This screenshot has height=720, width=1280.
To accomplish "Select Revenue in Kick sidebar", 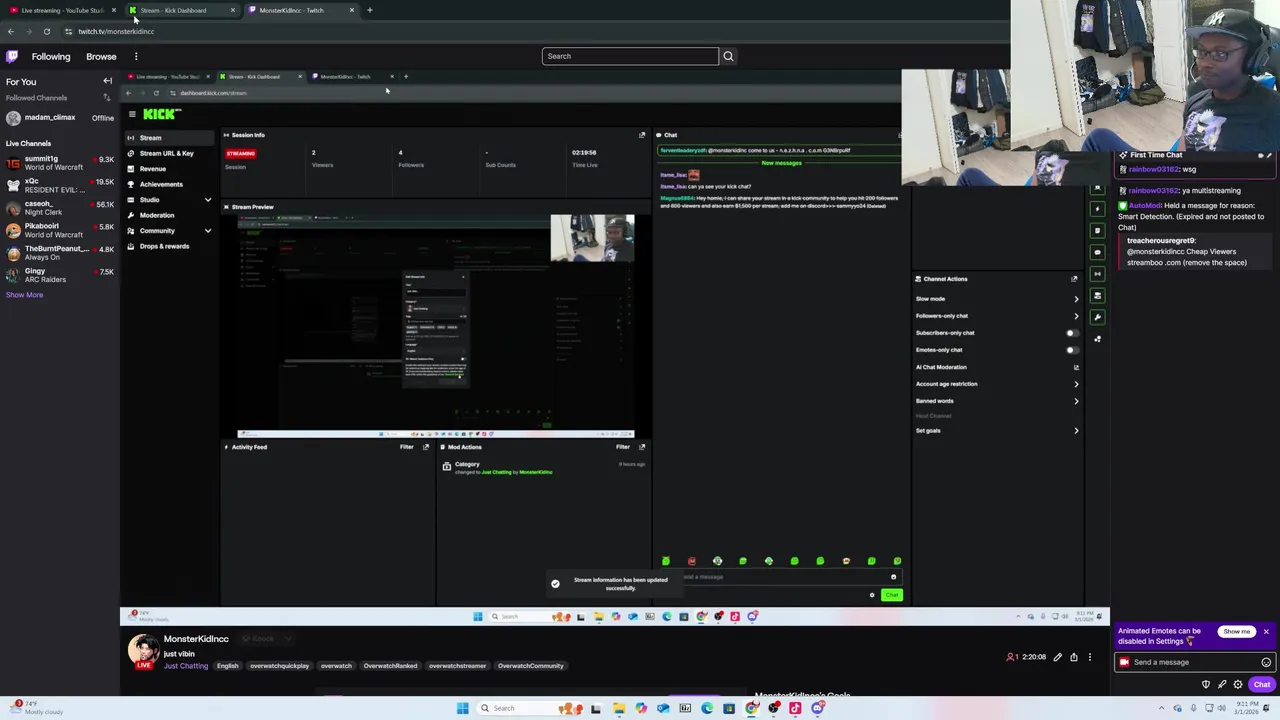I will 152,169.
